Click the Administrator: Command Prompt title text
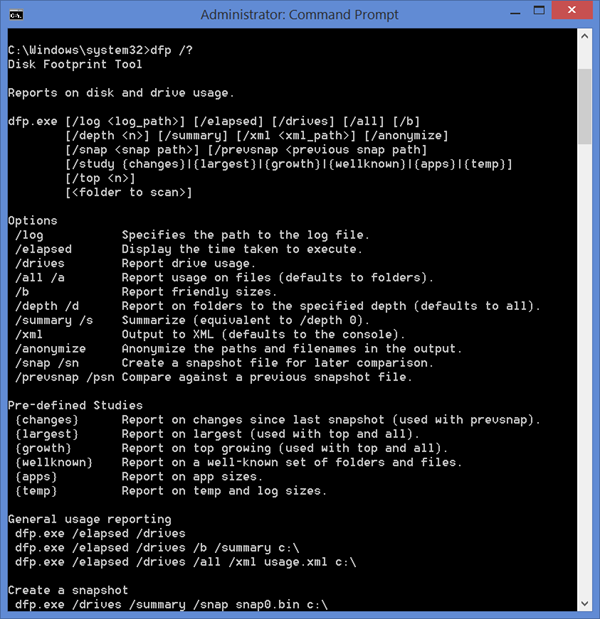The image size is (600, 619). [x=299, y=15]
